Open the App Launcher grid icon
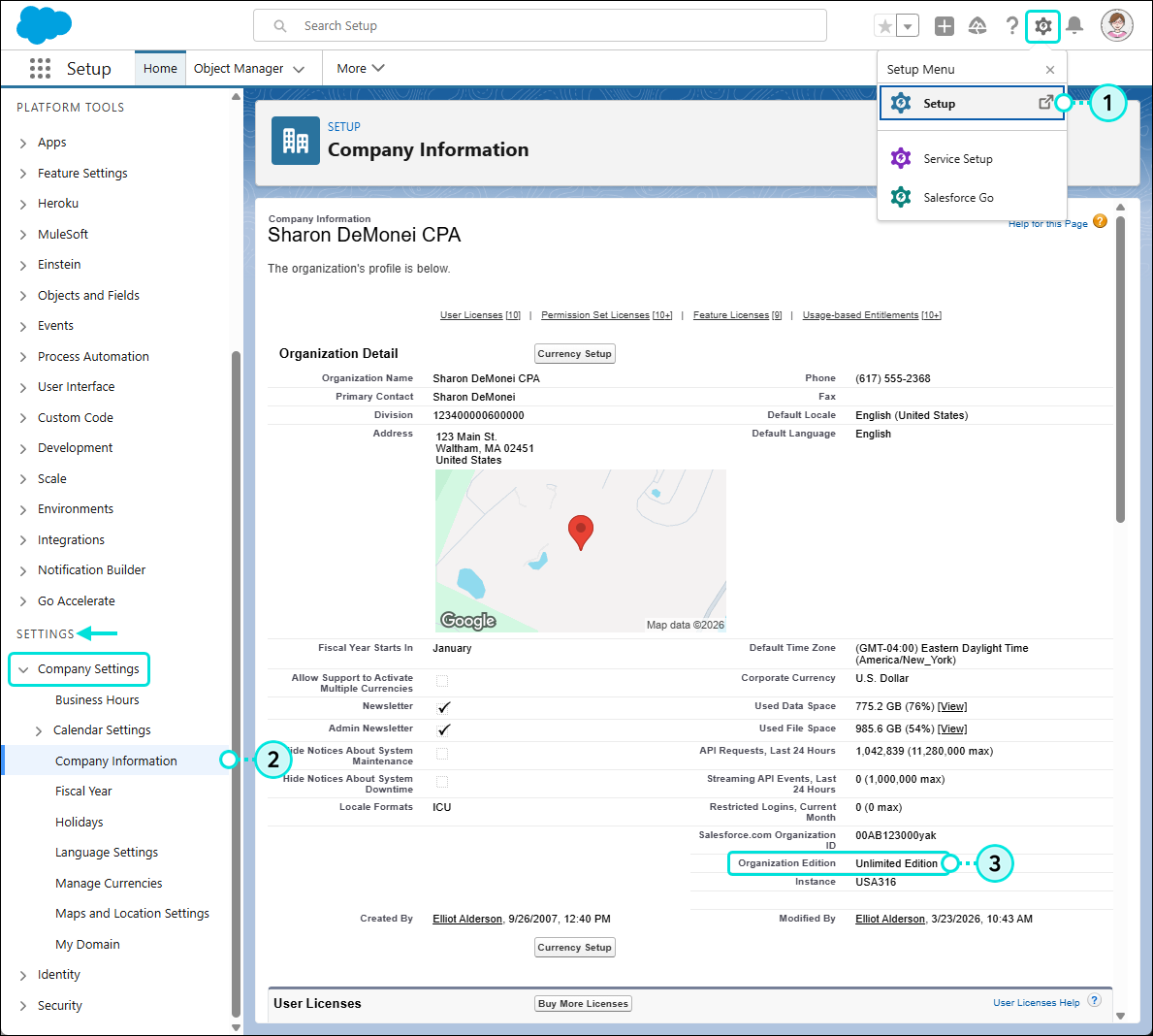Viewport: 1153px width, 1036px height. [40, 68]
